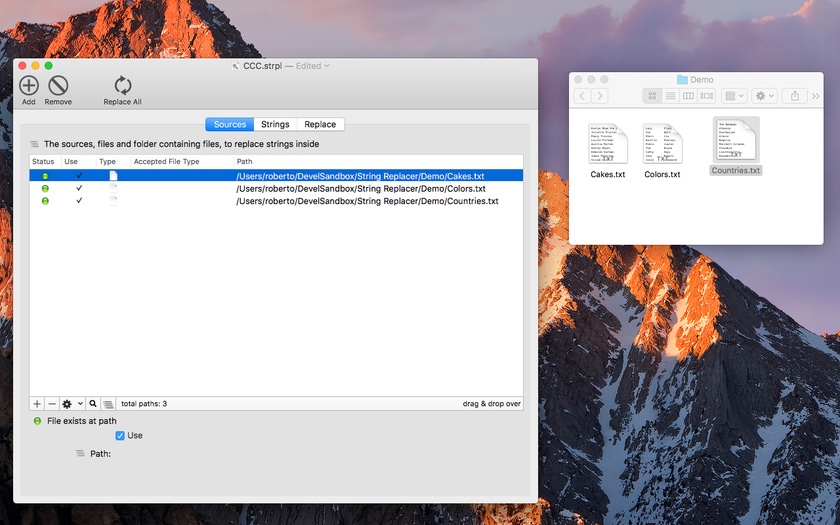Click the Remove toolbar icon
Image resolution: width=840 pixels, height=525 pixels.
click(x=58, y=87)
